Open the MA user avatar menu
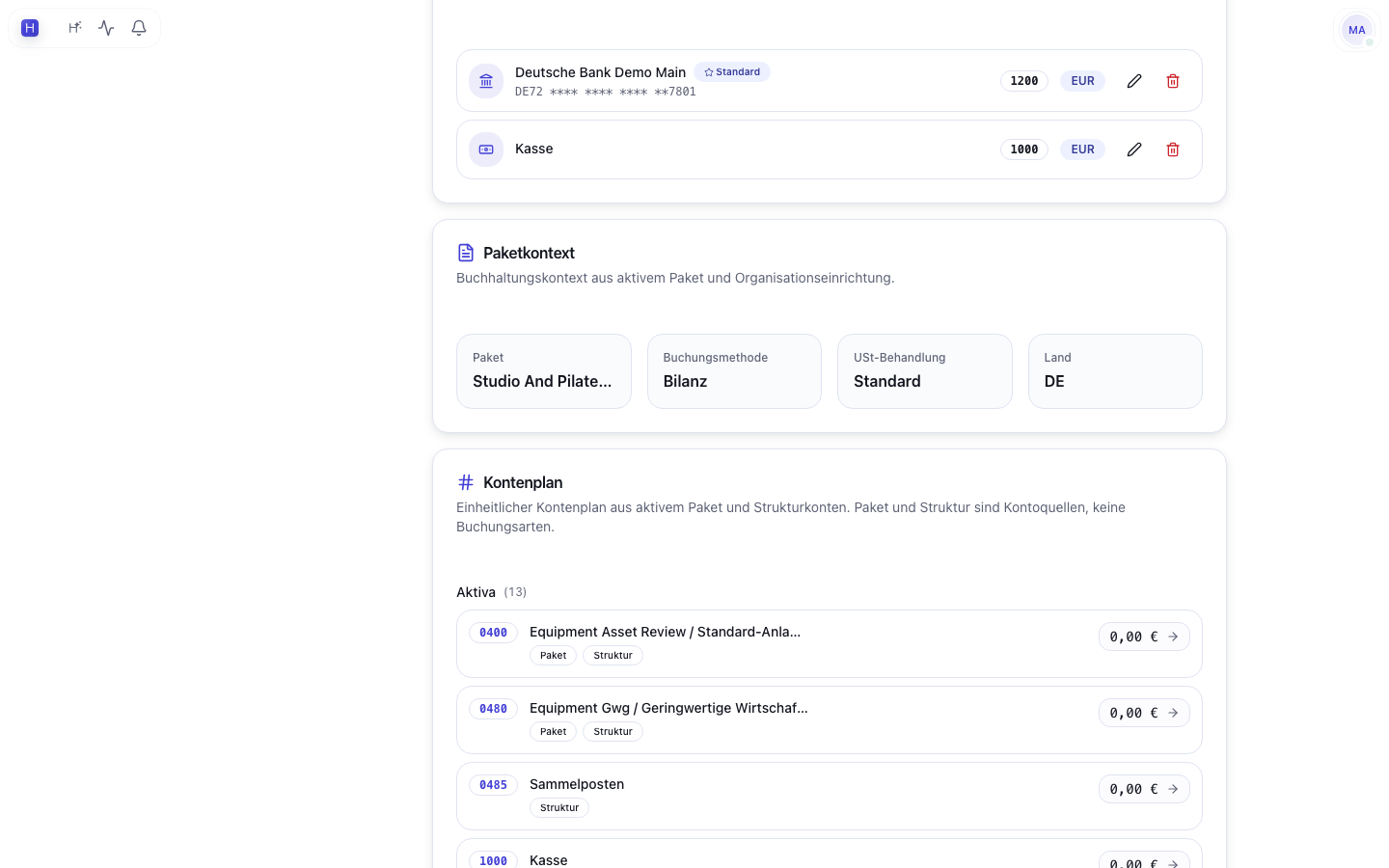1389x868 pixels. pos(1356,30)
